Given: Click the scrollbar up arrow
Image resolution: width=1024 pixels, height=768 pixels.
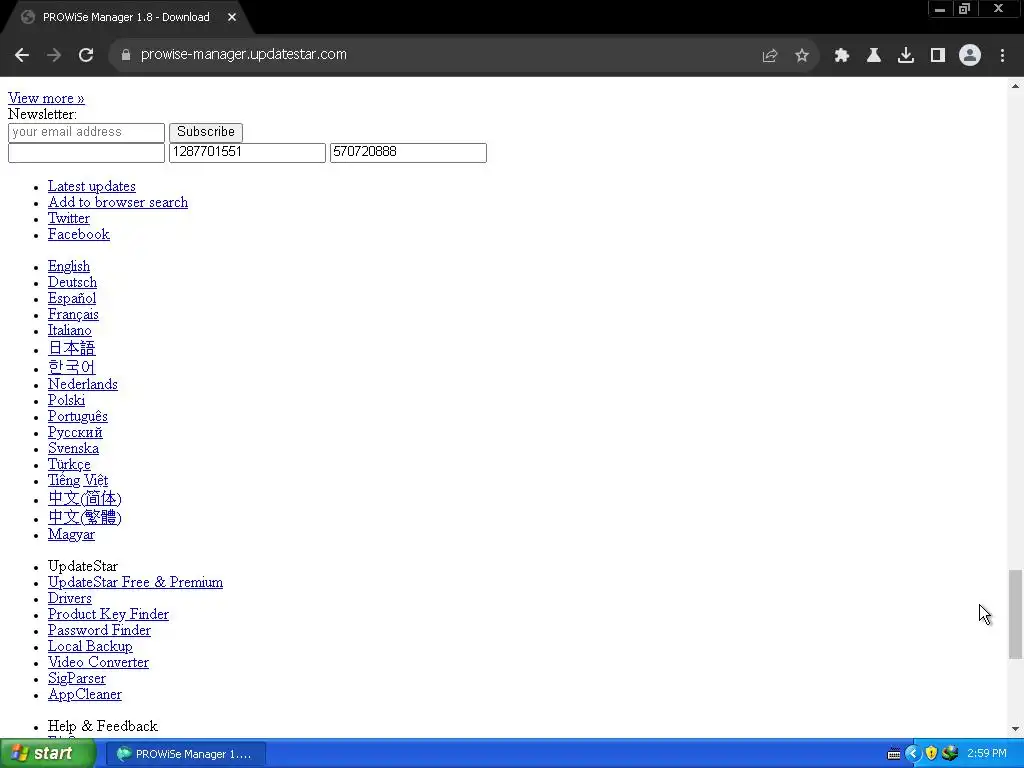Looking at the screenshot, I should coord(1015,86).
